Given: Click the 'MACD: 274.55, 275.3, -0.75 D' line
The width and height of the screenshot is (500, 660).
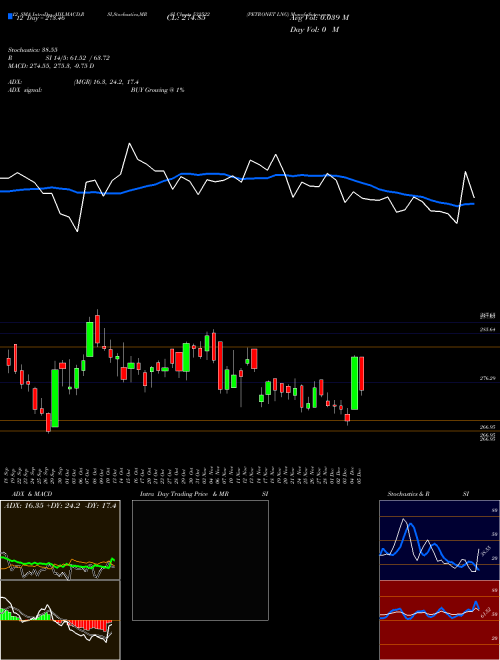Looking at the screenshot, I should pos(51,66).
